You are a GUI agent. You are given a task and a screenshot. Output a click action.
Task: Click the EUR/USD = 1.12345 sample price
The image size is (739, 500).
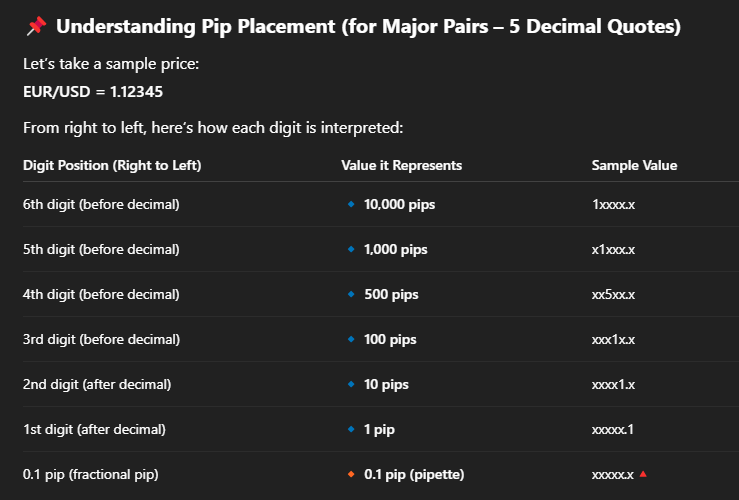click(93, 91)
